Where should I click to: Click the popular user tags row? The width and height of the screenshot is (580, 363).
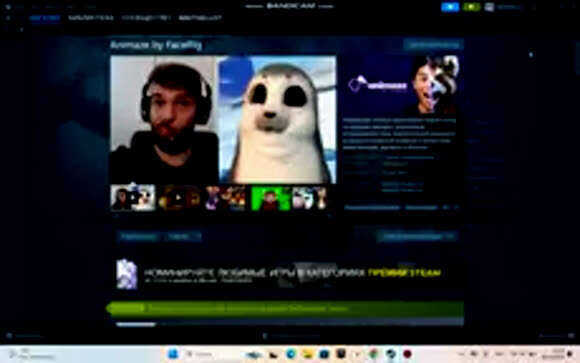click(401, 208)
